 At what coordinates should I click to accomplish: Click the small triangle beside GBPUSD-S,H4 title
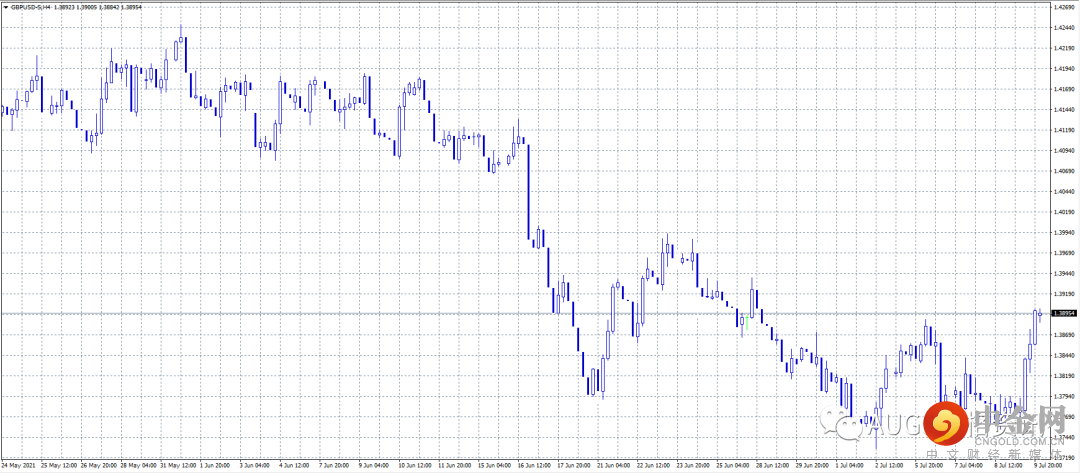pos(6,6)
